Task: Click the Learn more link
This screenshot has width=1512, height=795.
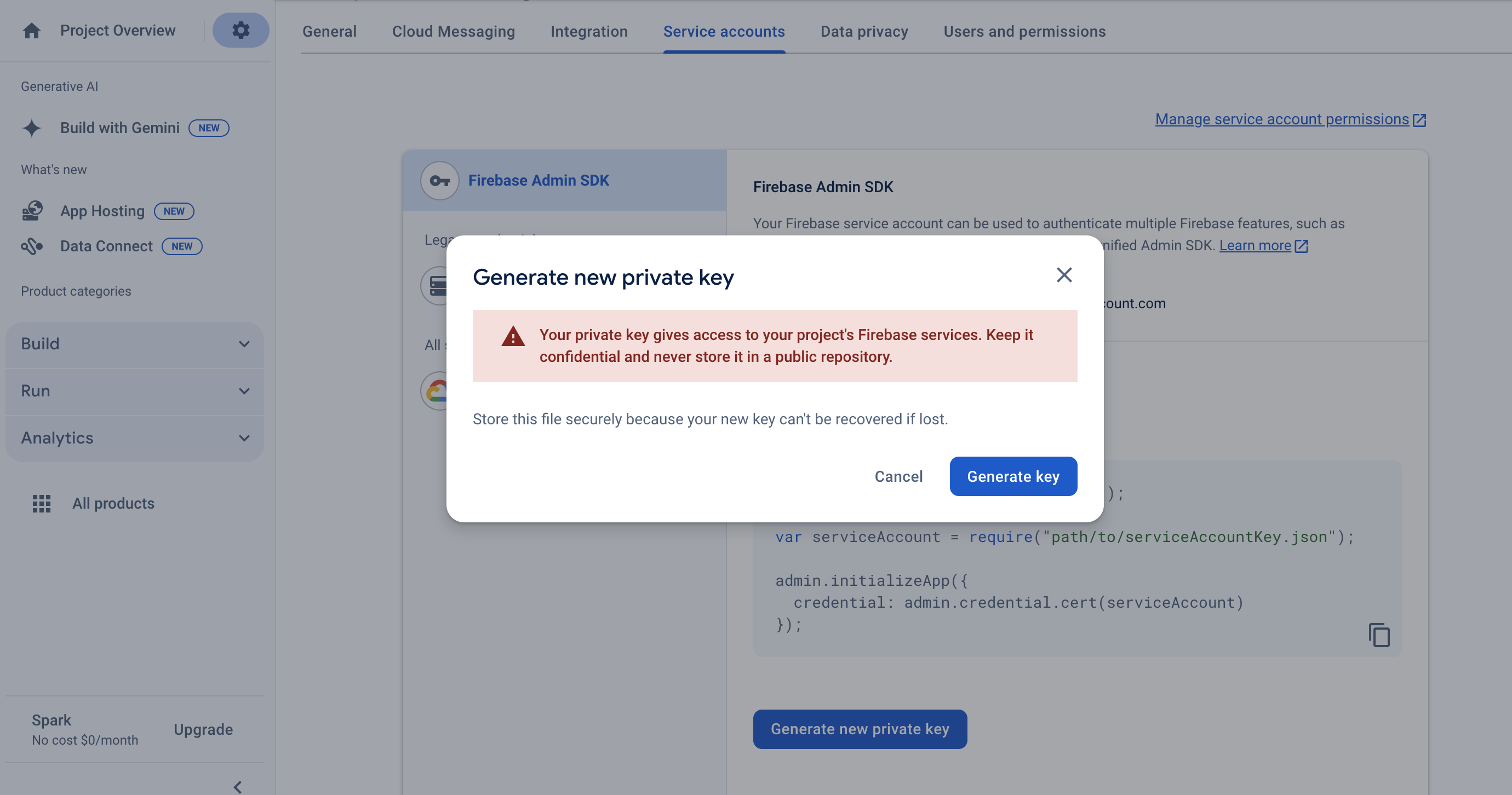Action: (1255, 245)
